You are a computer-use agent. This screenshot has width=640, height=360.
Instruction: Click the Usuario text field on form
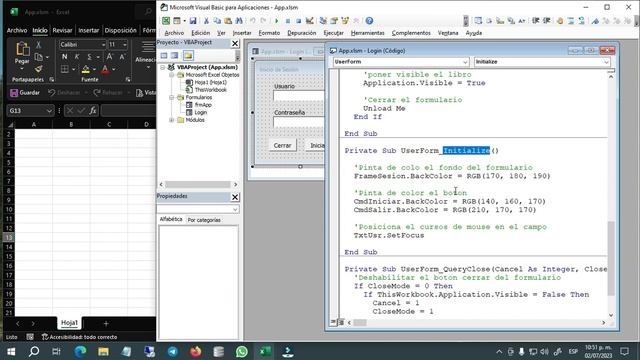click(x=298, y=96)
